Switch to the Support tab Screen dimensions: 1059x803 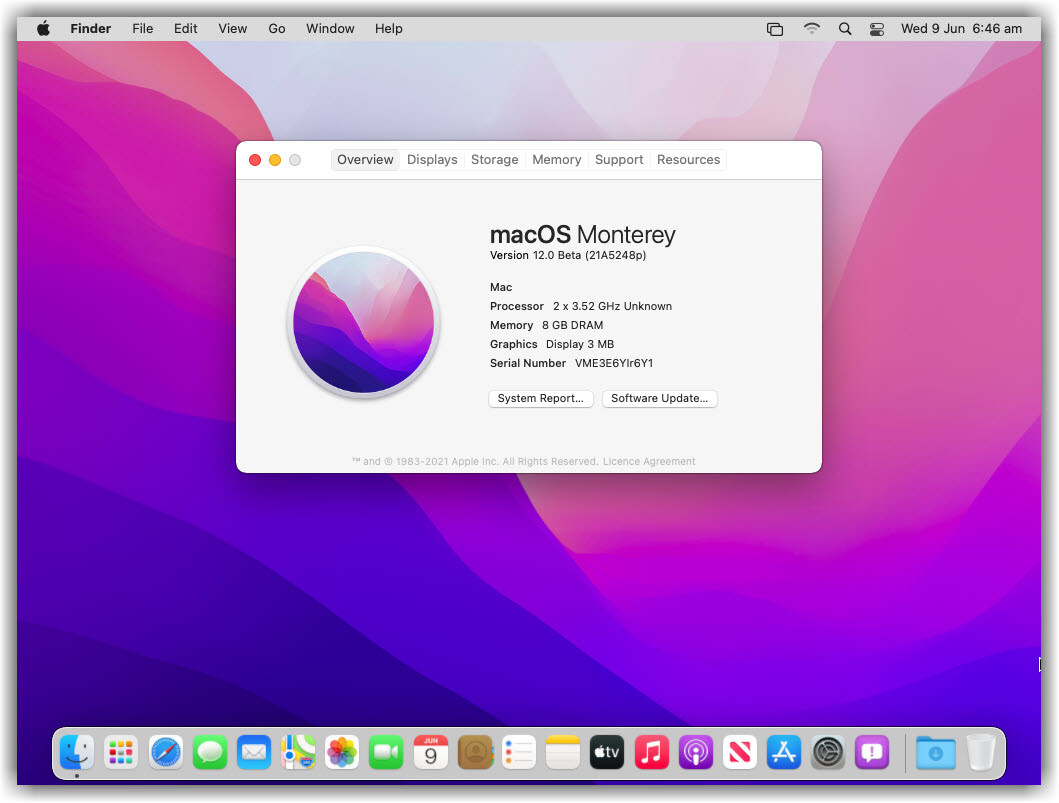point(619,159)
